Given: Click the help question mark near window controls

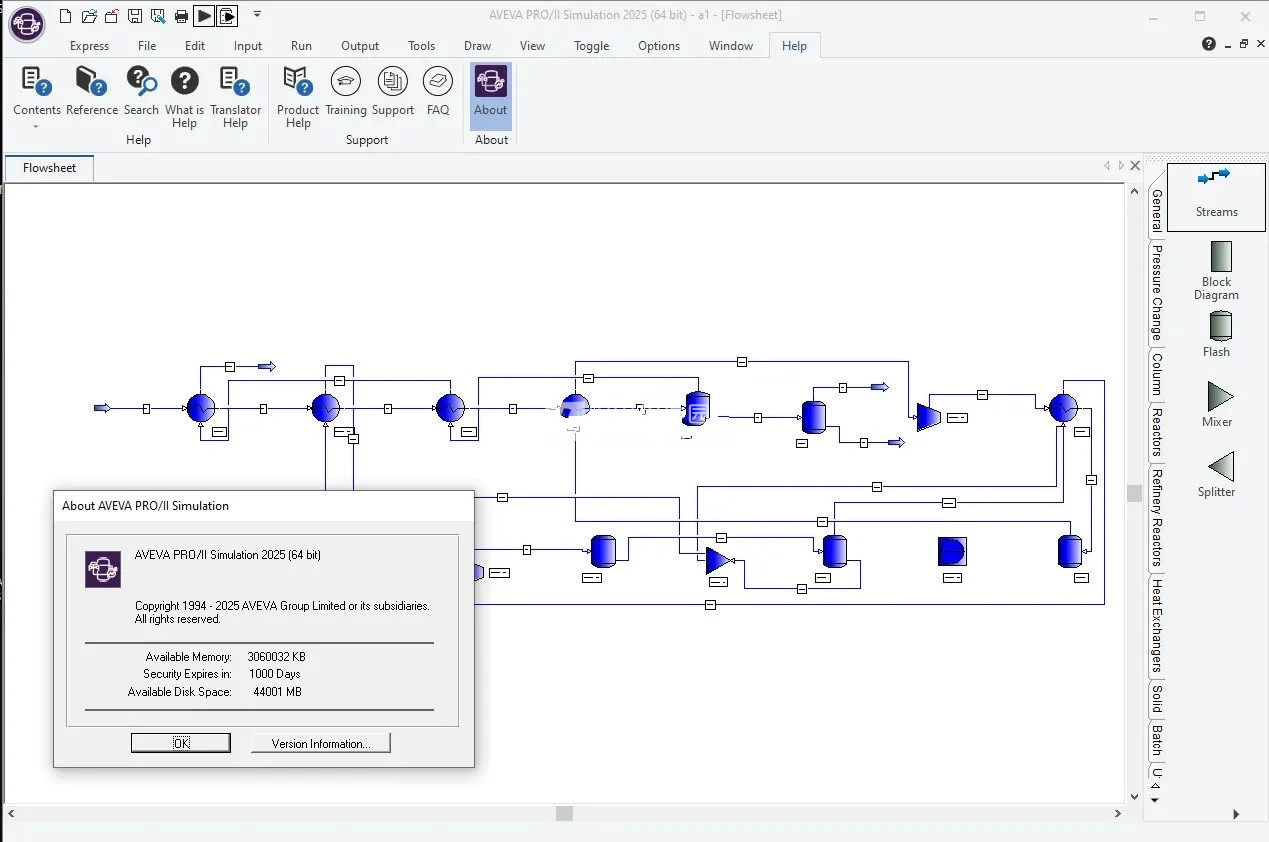Looking at the screenshot, I should 1209,44.
